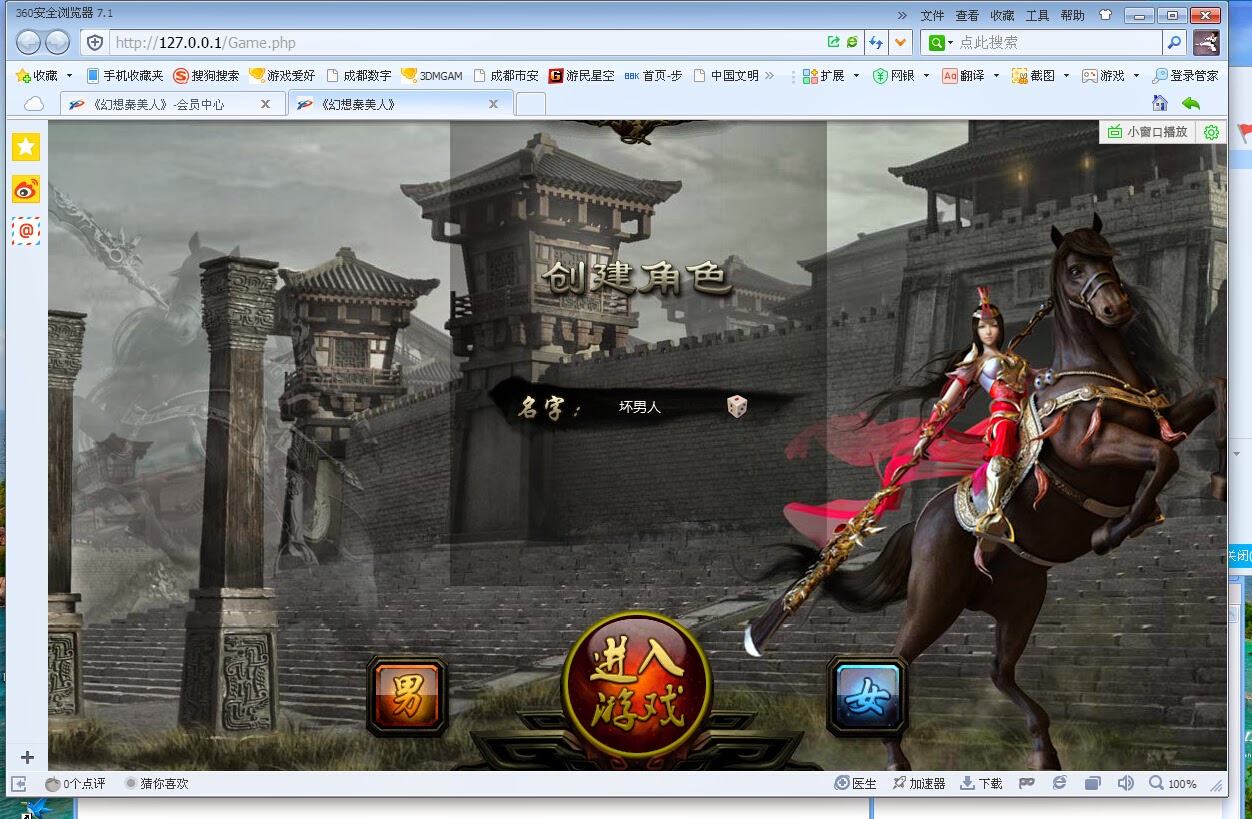Click the home page icon

click(x=1160, y=103)
